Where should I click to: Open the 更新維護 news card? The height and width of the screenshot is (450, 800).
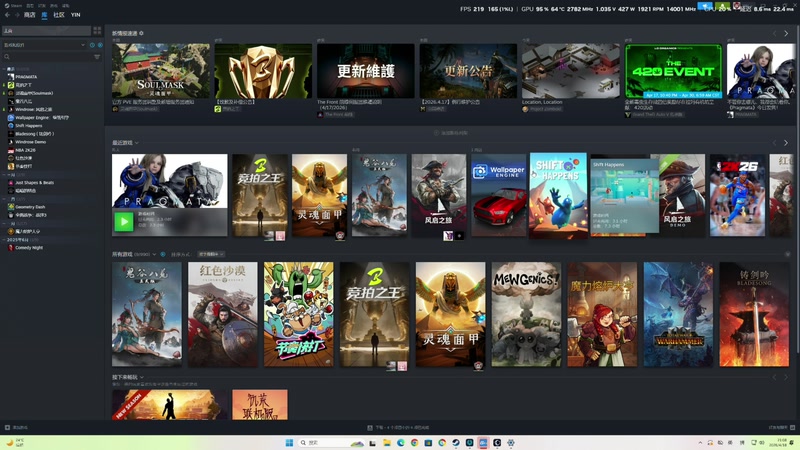(366, 71)
